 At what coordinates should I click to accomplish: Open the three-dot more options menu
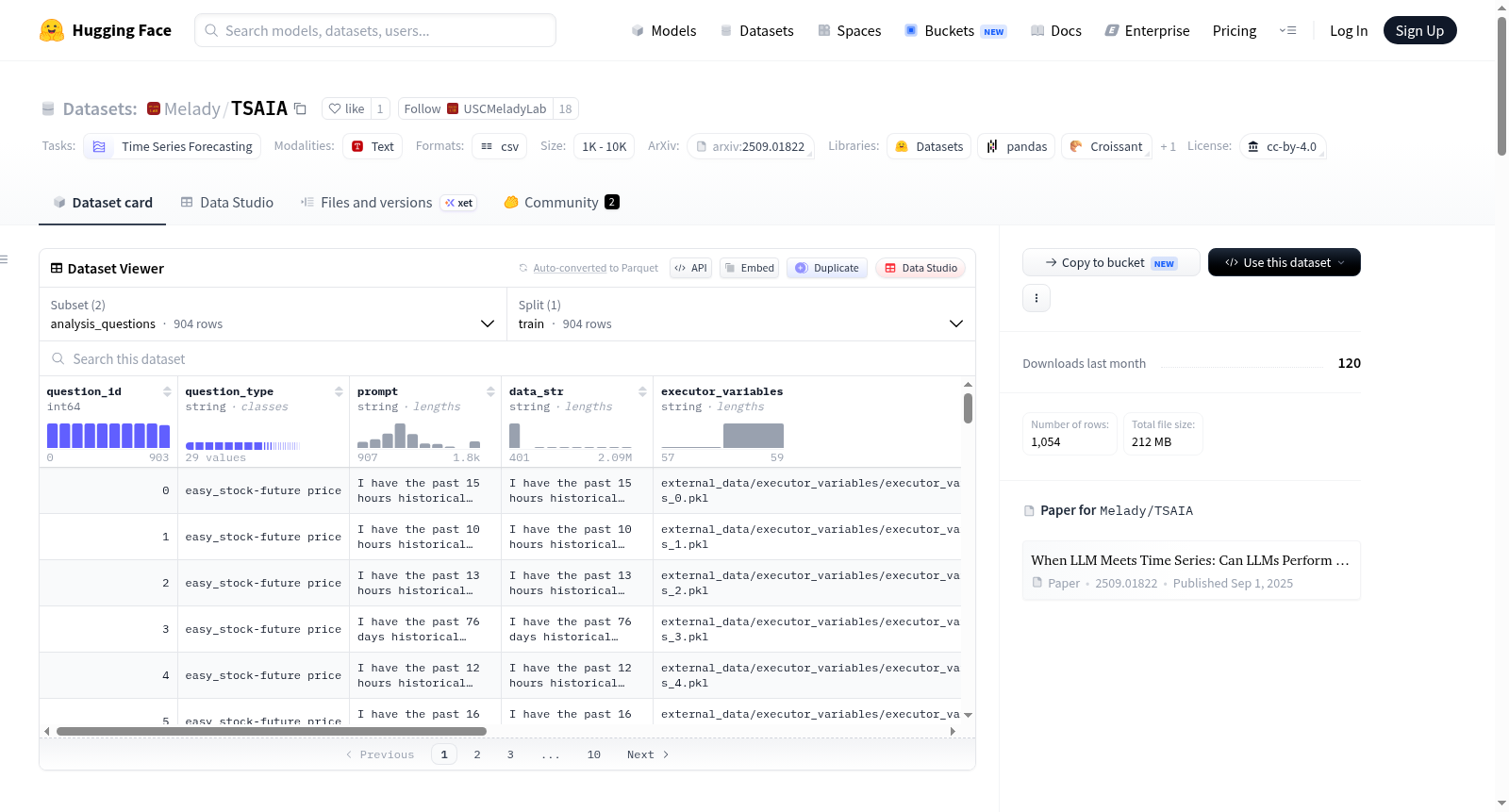point(1036,298)
